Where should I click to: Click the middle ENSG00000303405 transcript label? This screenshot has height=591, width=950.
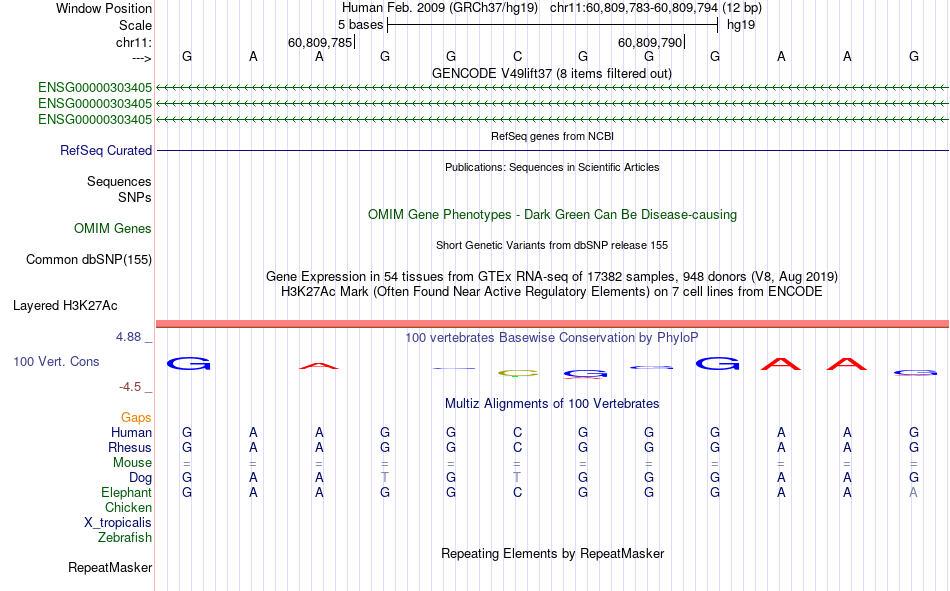pyautogui.click(x=95, y=104)
